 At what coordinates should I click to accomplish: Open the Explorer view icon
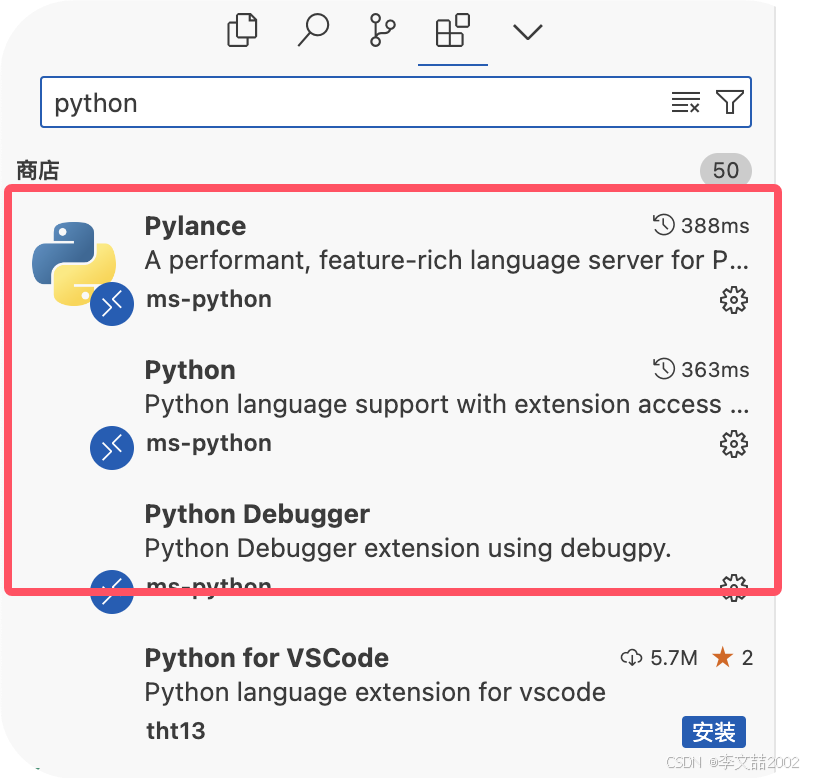[241, 30]
